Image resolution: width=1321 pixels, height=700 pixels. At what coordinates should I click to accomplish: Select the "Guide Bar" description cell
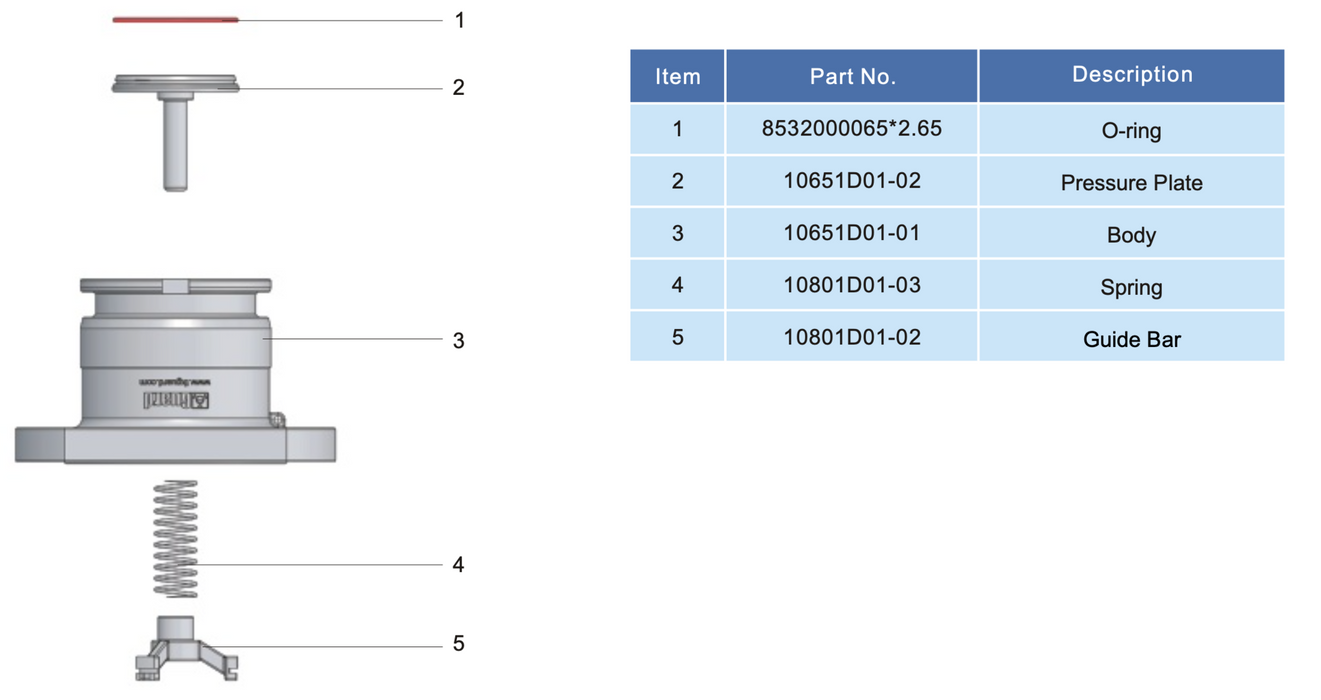pos(1131,339)
